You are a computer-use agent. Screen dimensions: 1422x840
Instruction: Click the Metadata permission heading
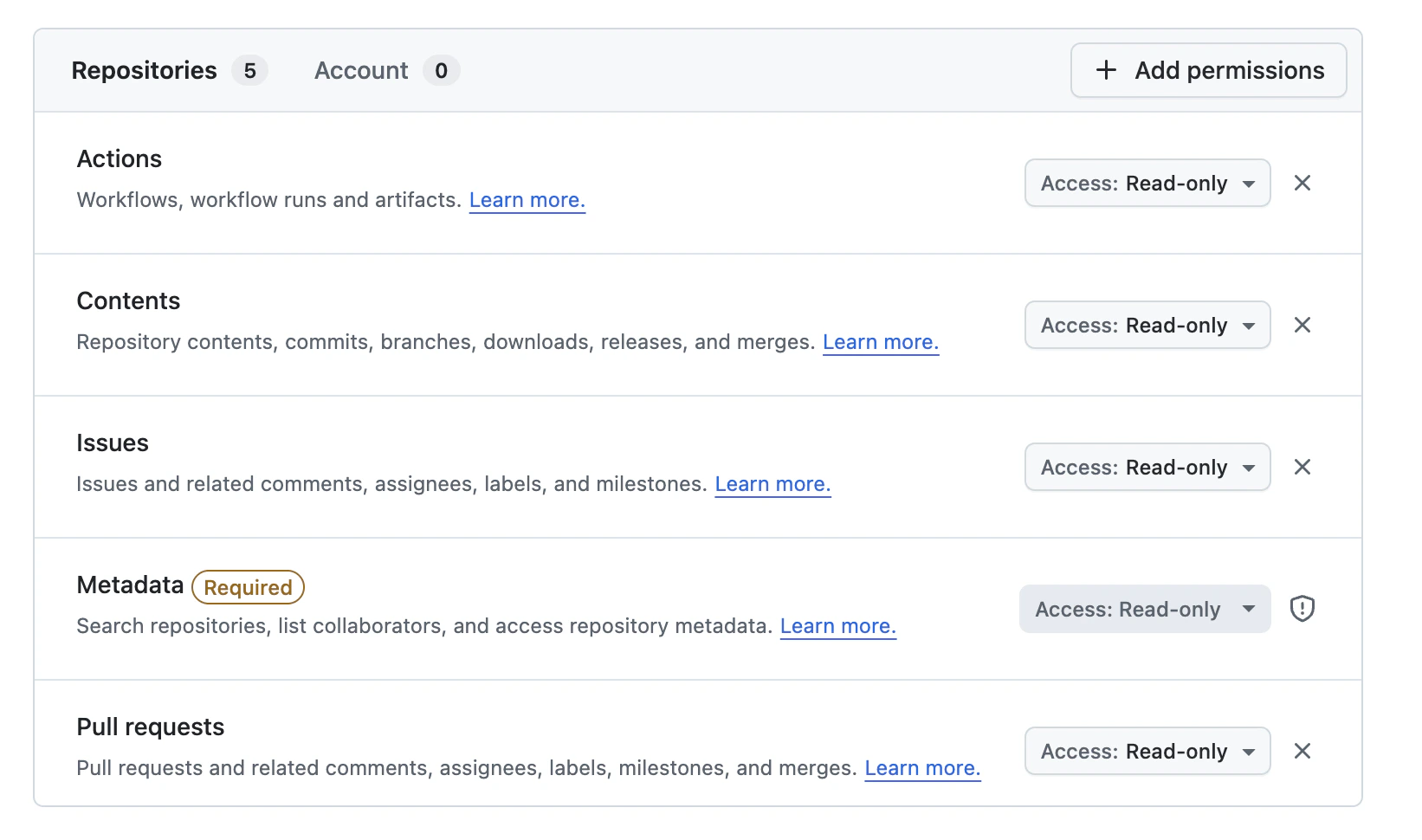(130, 585)
